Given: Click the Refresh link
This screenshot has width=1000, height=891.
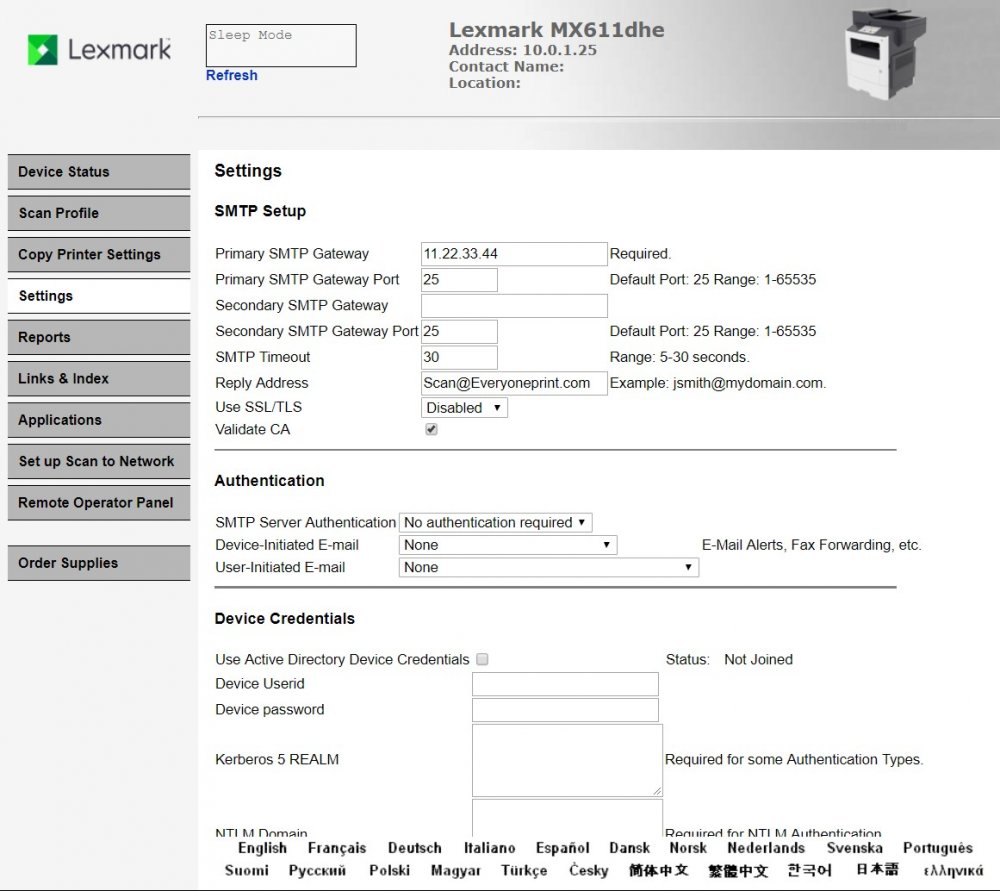Looking at the screenshot, I should (231, 75).
